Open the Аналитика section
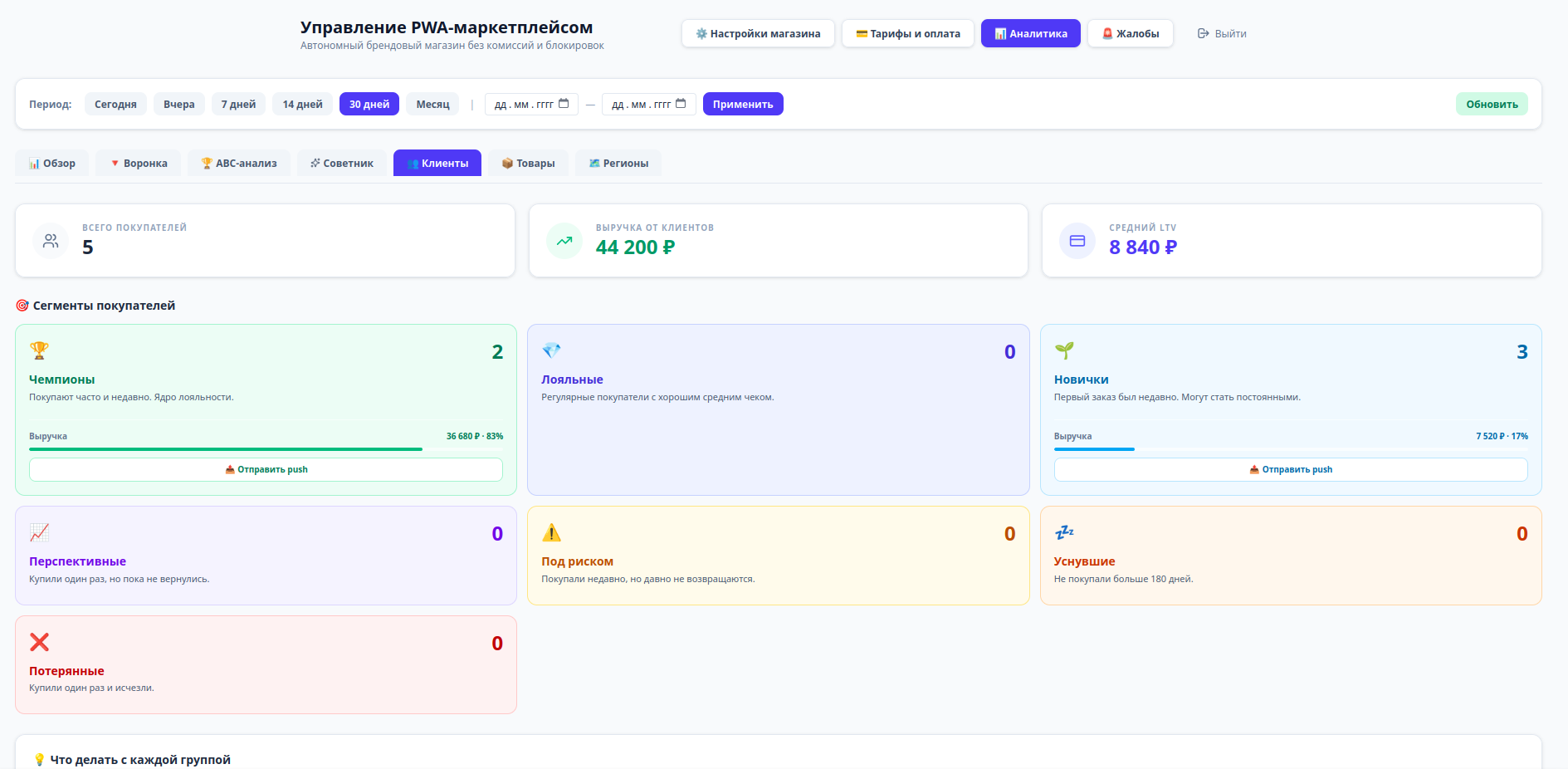 coord(1031,33)
